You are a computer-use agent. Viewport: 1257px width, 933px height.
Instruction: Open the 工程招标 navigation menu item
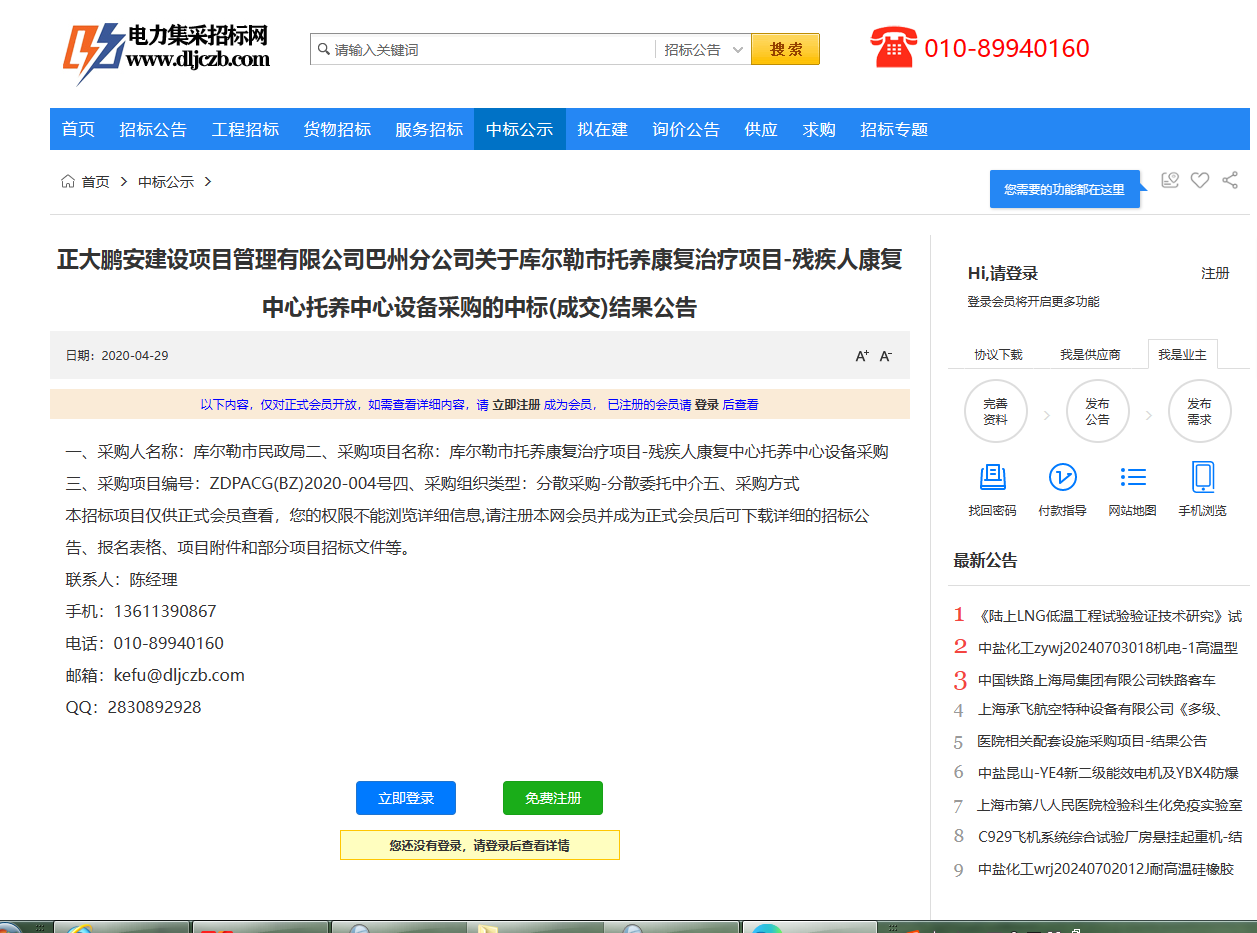(x=245, y=129)
